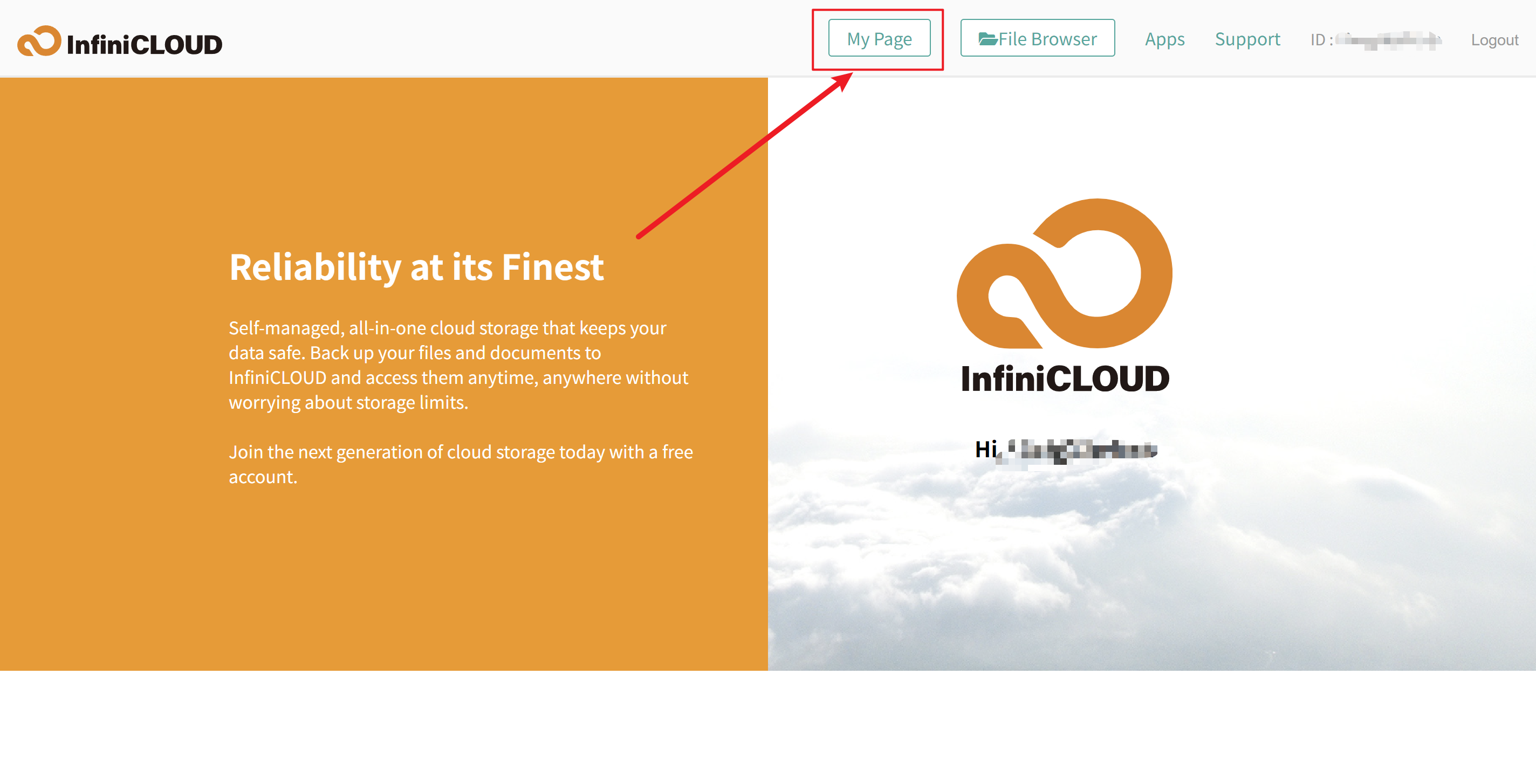Click the blurred account ID in the header
This screenshot has height=784, width=1536.
coord(1388,40)
